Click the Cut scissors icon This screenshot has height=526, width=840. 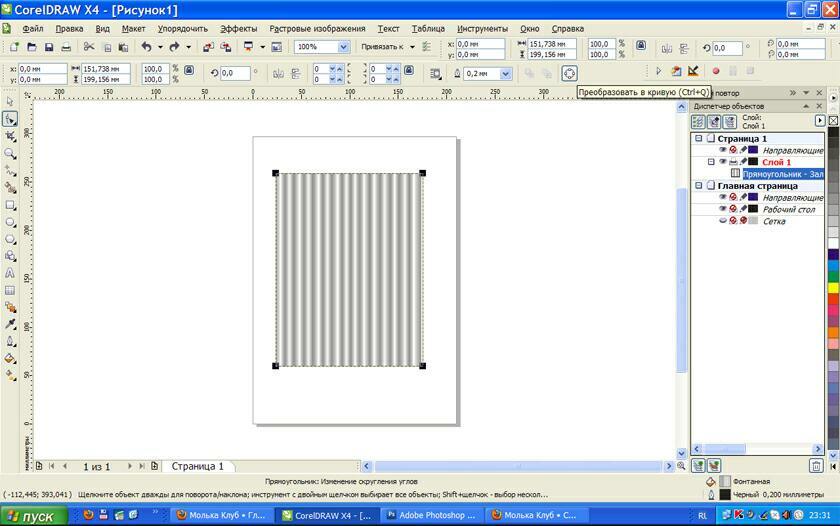click(x=89, y=47)
